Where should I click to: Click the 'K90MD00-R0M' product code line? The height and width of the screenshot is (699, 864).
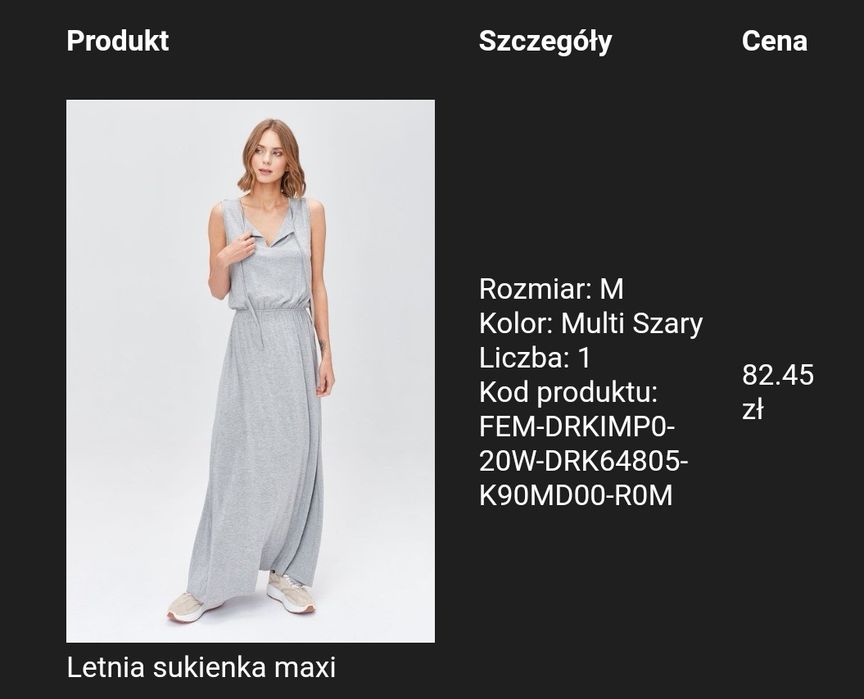point(576,495)
